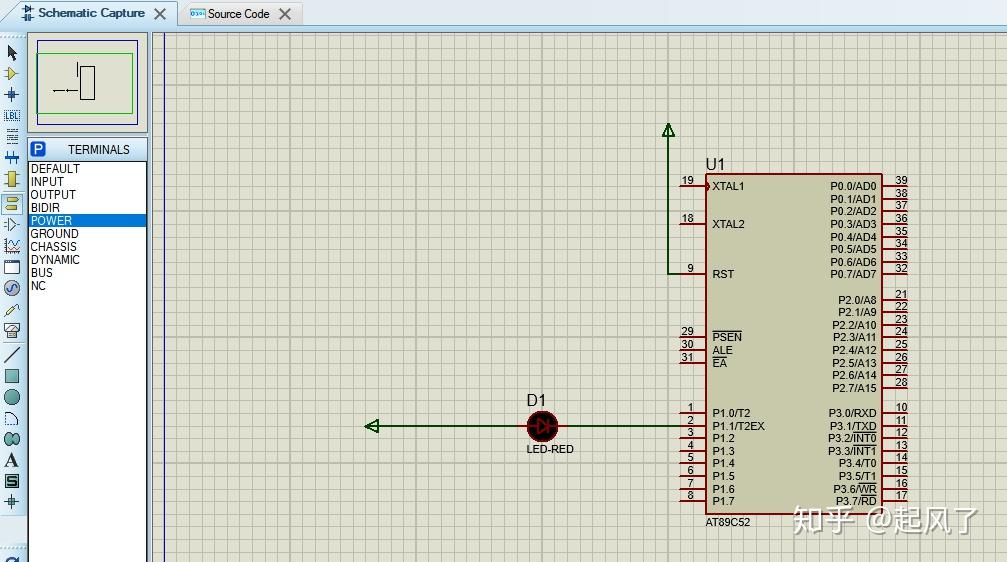The height and width of the screenshot is (562, 1007).
Task: Choose the Junction Dot tool
Action: [12, 94]
